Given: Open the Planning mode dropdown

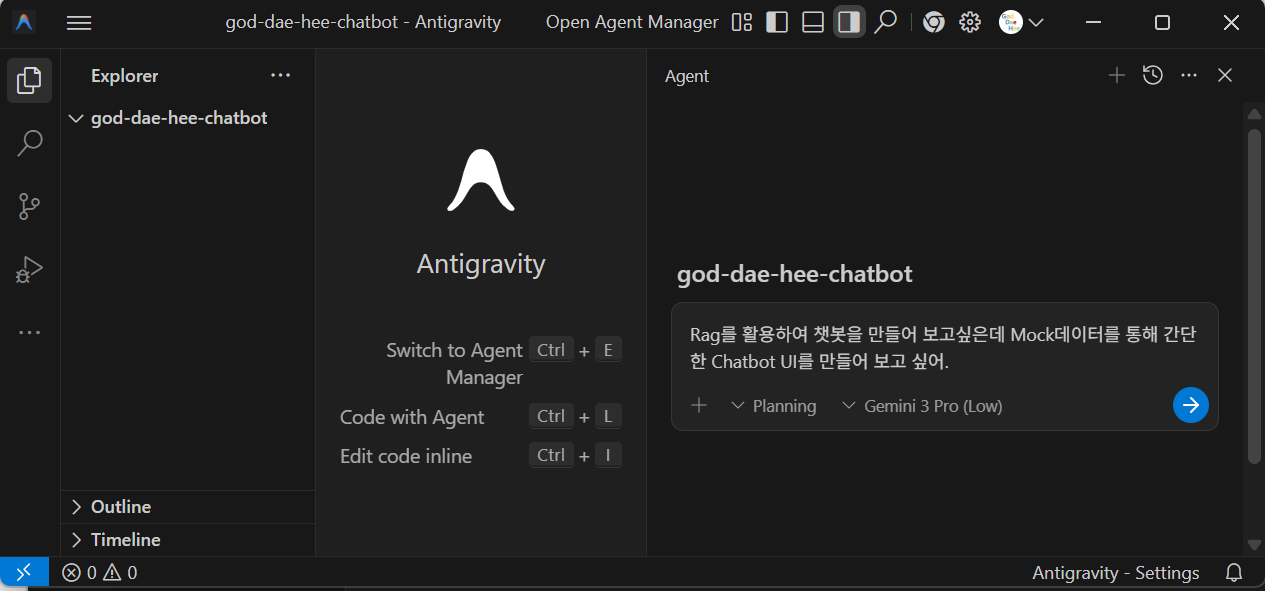Looking at the screenshot, I should pyautogui.click(x=774, y=406).
